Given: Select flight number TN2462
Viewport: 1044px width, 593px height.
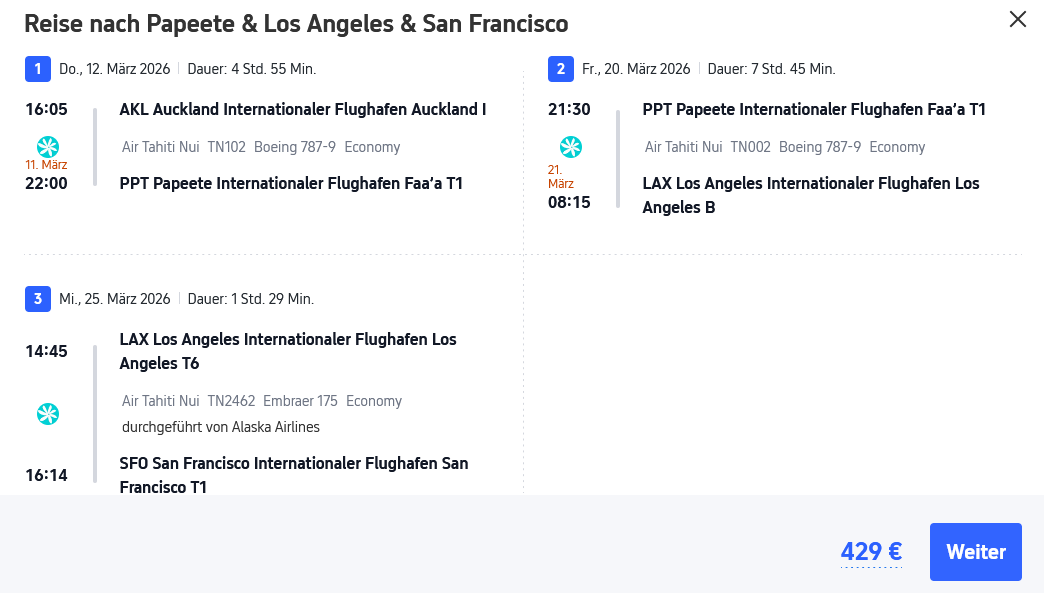Looking at the screenshot, I should [x=231, y=401].
